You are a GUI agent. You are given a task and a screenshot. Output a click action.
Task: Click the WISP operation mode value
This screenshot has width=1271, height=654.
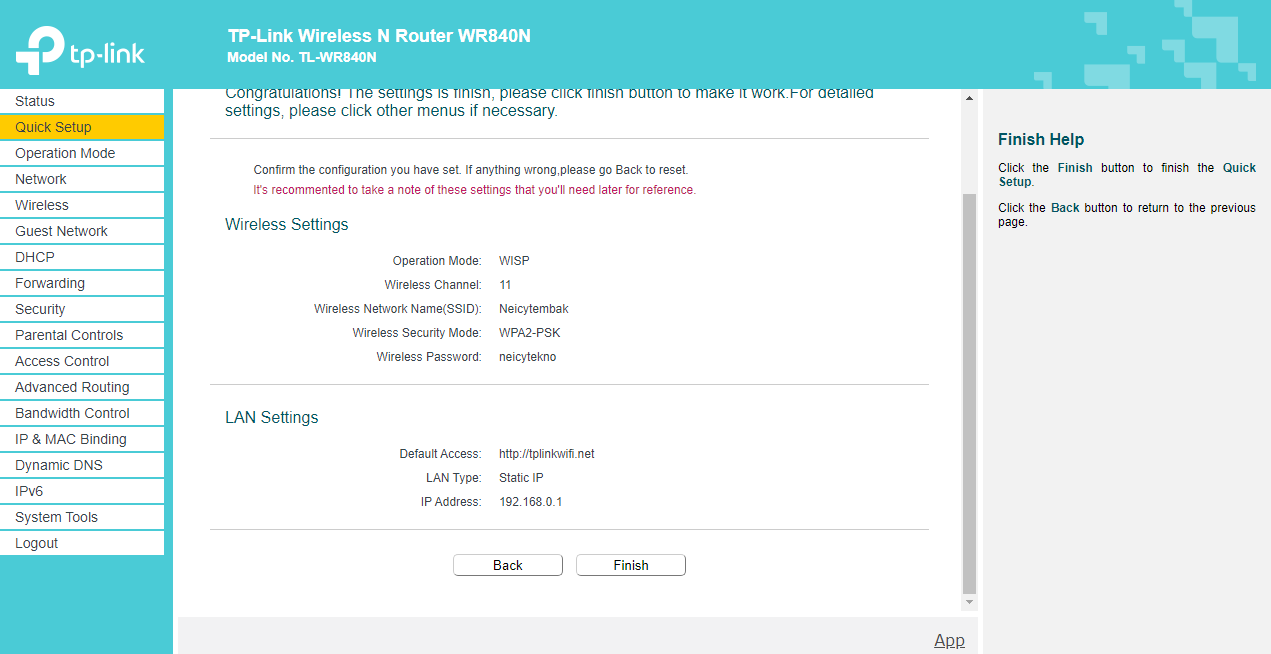(514, 261)
